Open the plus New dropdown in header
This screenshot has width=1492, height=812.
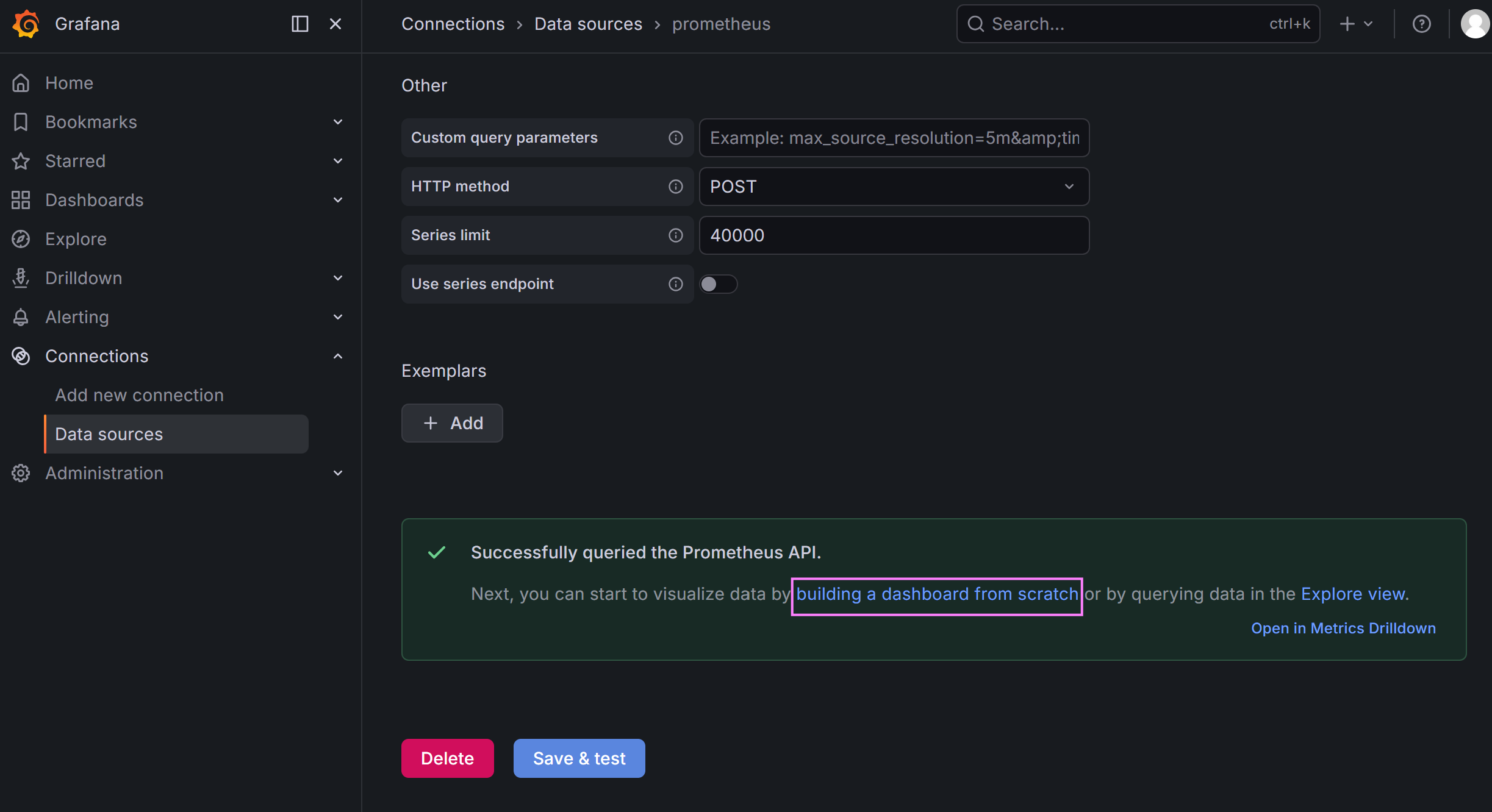click(1356, 24)
